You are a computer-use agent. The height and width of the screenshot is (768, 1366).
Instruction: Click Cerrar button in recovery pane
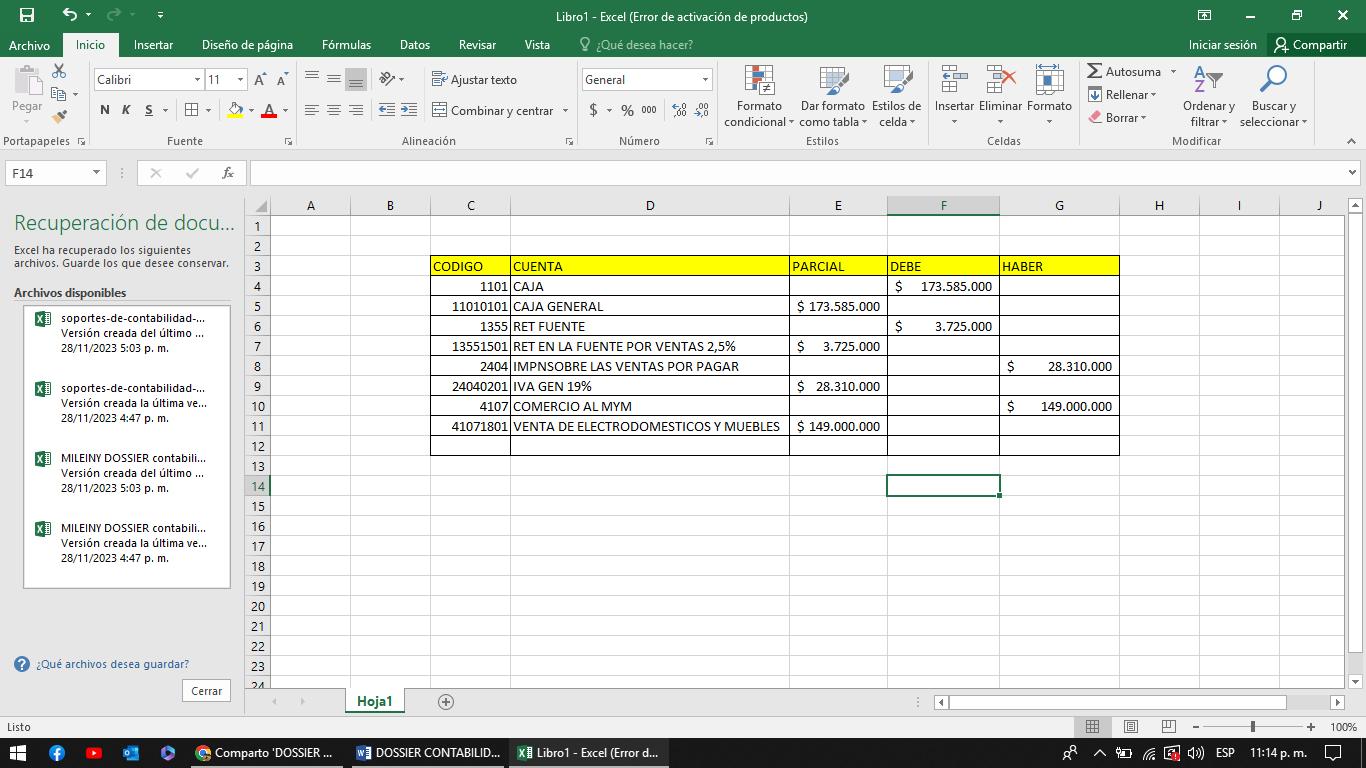[x=207, y=691]
